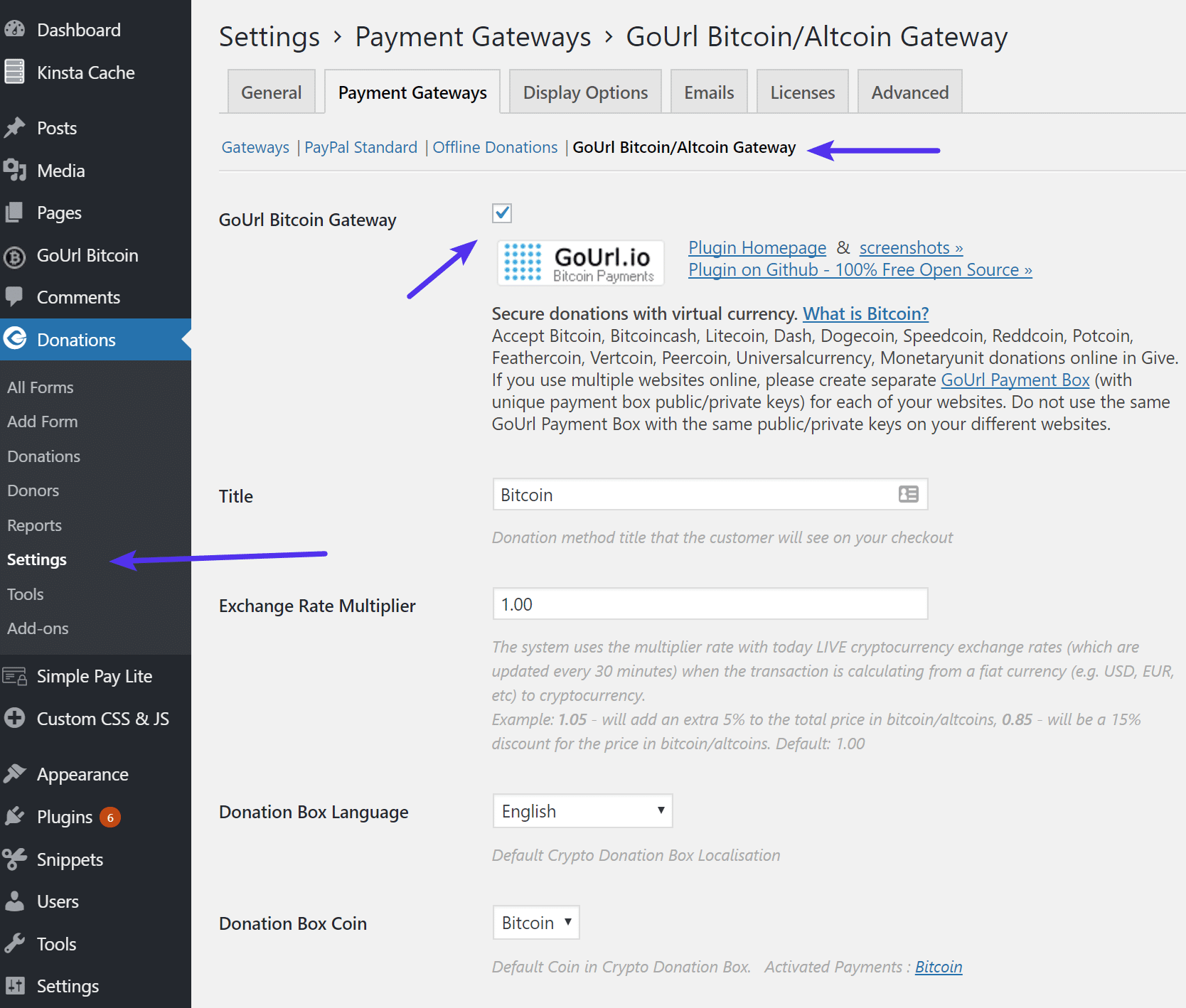Open Reports submenu item
This screenshot has height=1008, width=1186.
35,525
